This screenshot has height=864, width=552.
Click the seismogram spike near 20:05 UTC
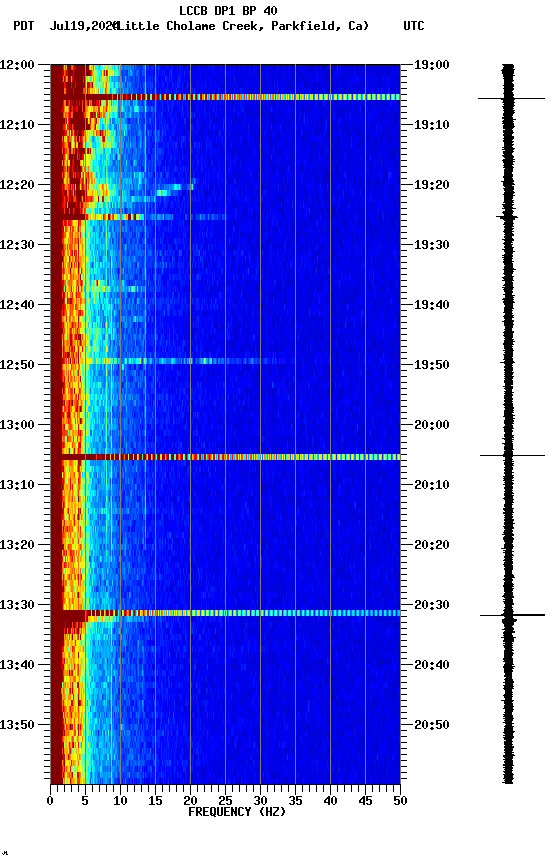click(512, 456)
